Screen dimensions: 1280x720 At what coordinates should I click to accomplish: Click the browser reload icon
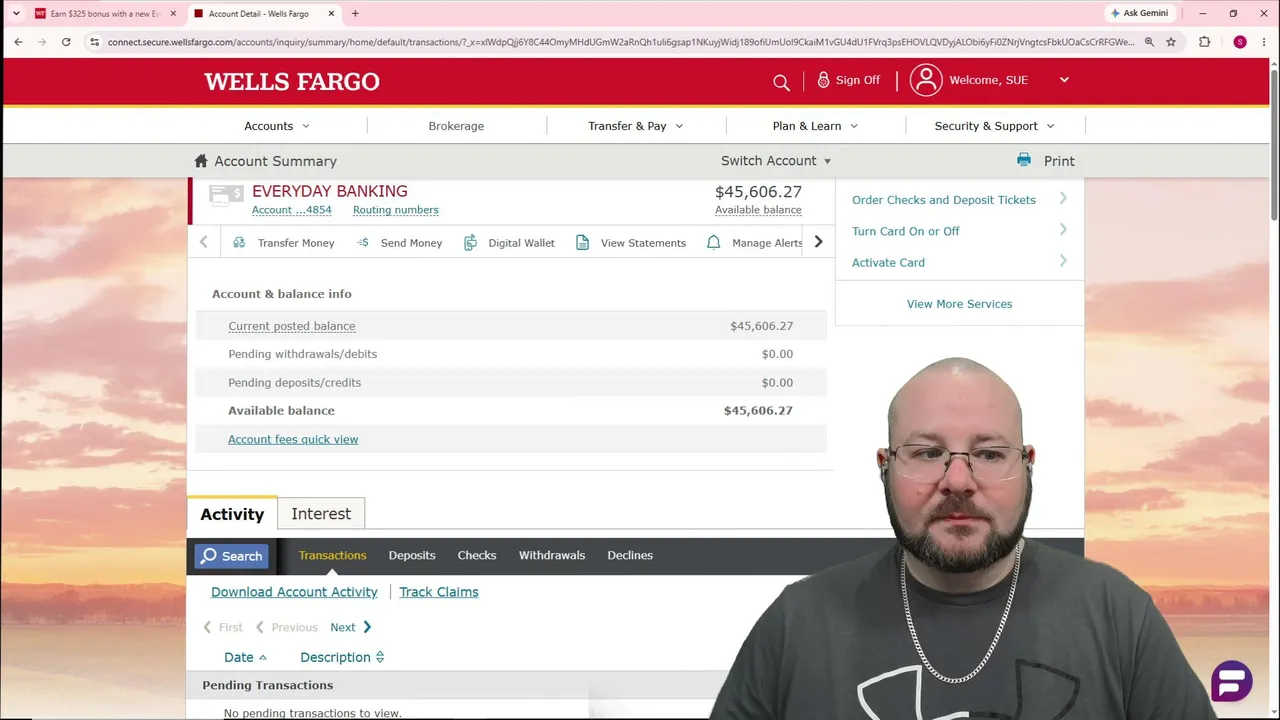click(x=66, y=42)
